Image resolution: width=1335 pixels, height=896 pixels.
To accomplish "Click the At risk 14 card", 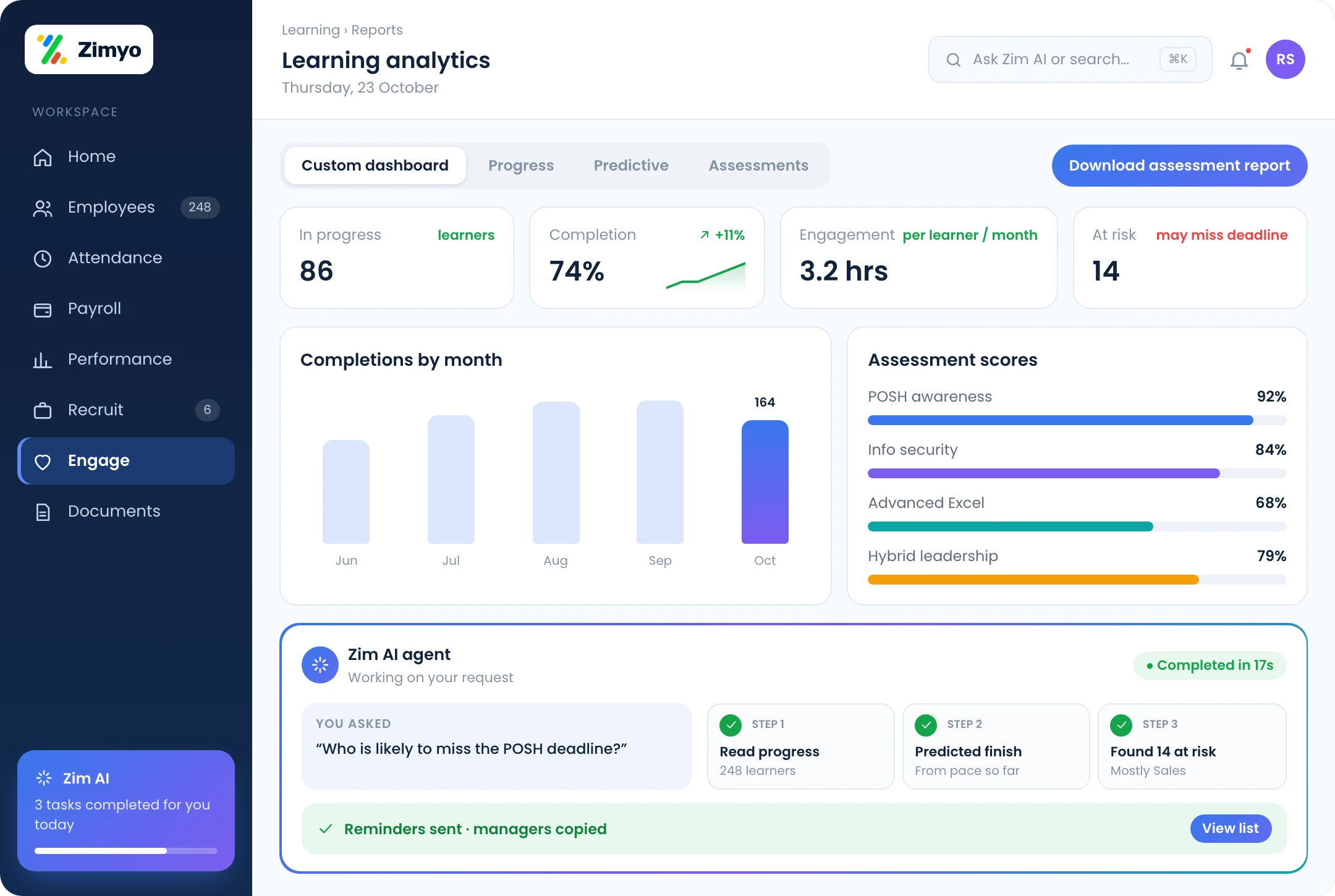I will click(x=1190, y=258).
